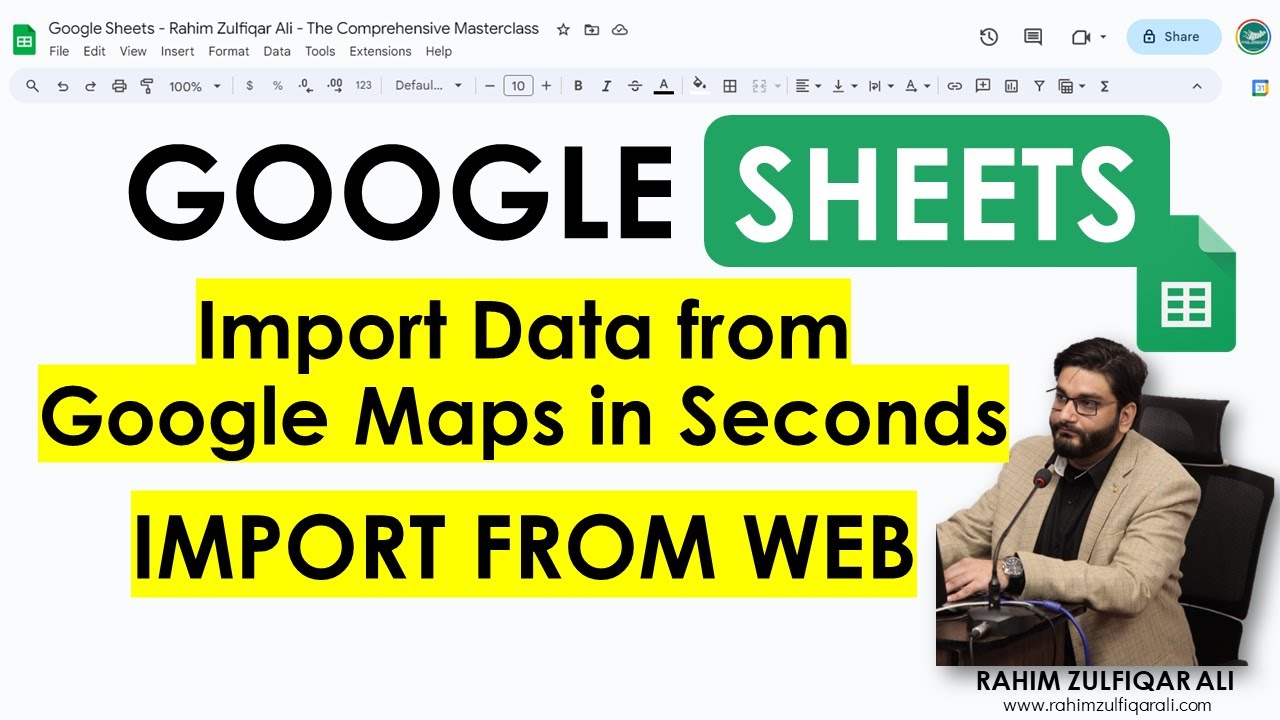Click the move to folder icon

click(592, 30)
